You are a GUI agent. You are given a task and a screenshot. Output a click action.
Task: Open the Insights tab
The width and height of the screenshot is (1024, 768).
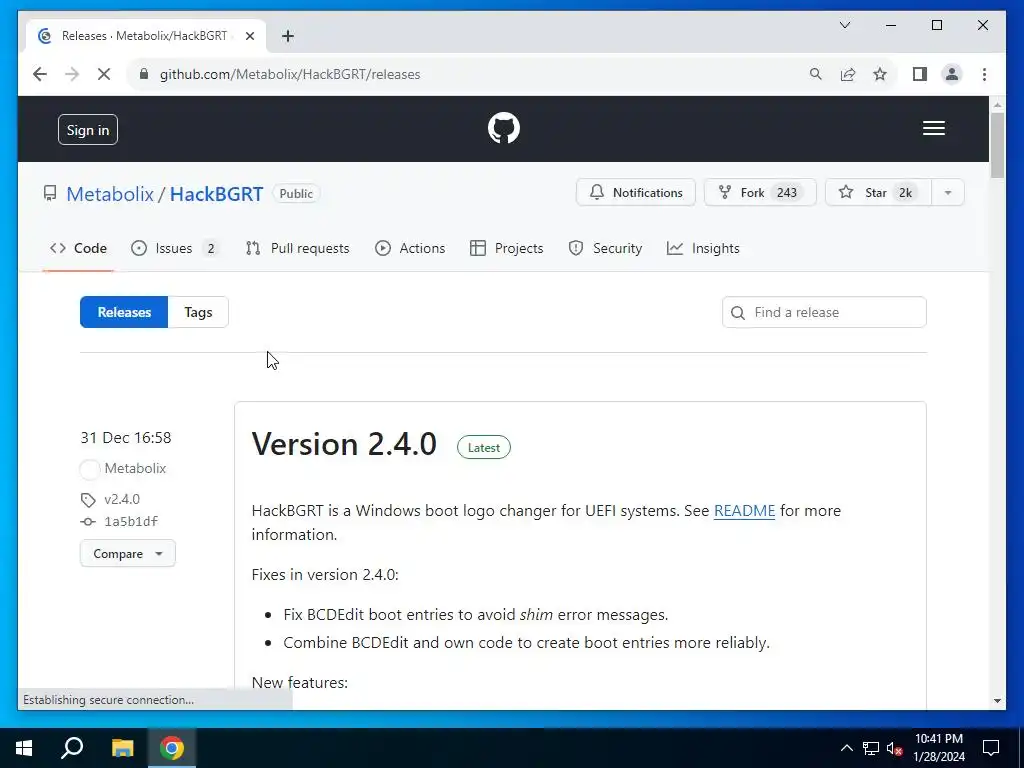[x=703, y=248]
